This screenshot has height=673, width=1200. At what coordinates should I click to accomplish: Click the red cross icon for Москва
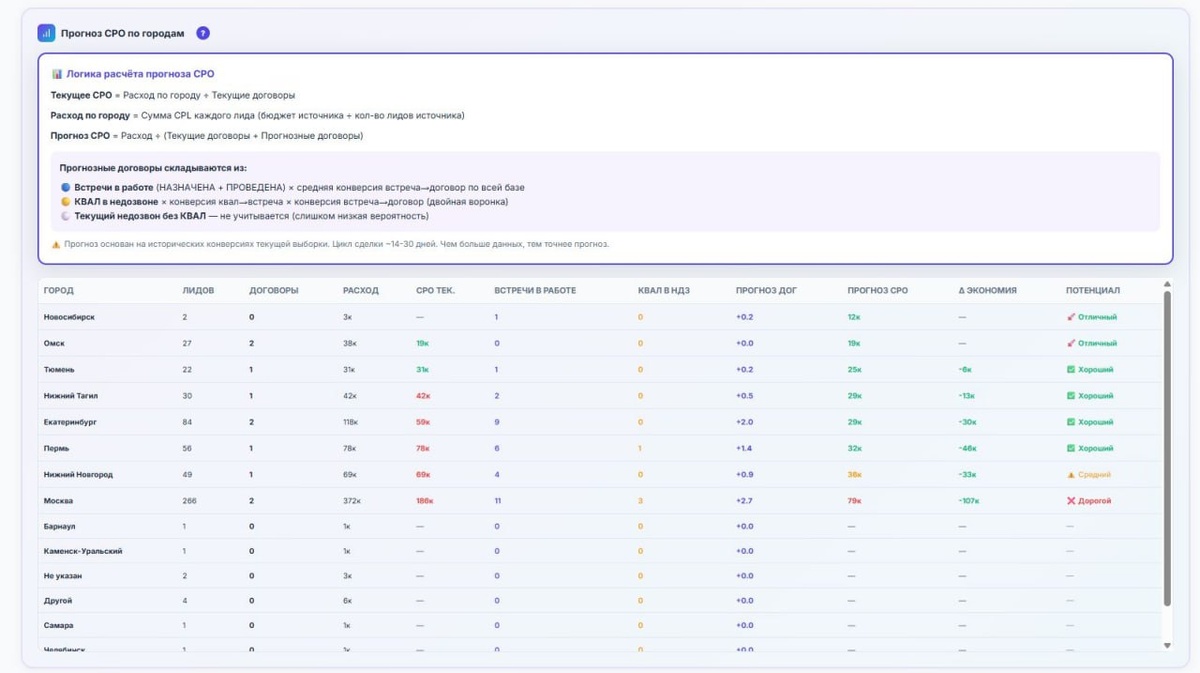pyautogui.click(x=1071, y=501)
